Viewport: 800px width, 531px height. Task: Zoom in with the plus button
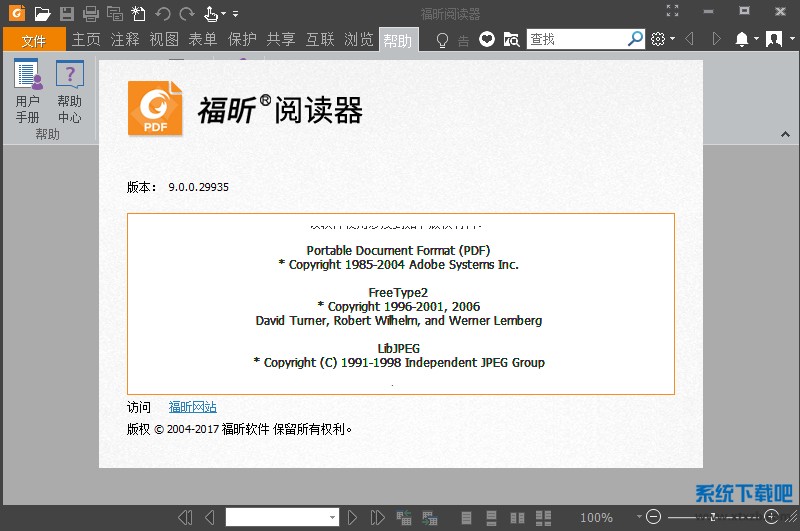pos(771,517)
